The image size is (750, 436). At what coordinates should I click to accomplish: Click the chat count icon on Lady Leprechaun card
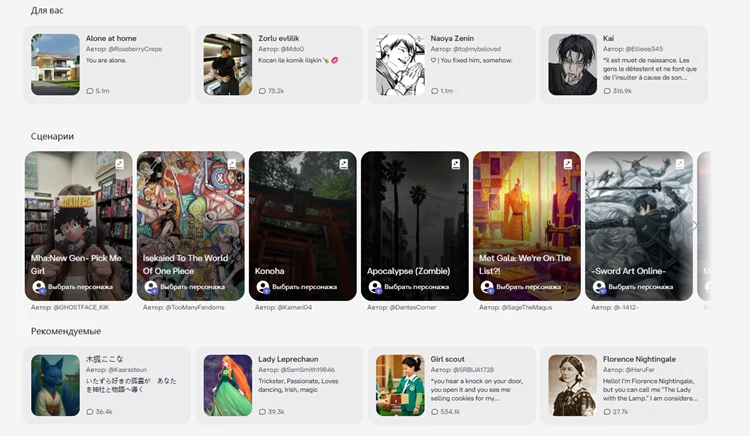coord(262,412)
